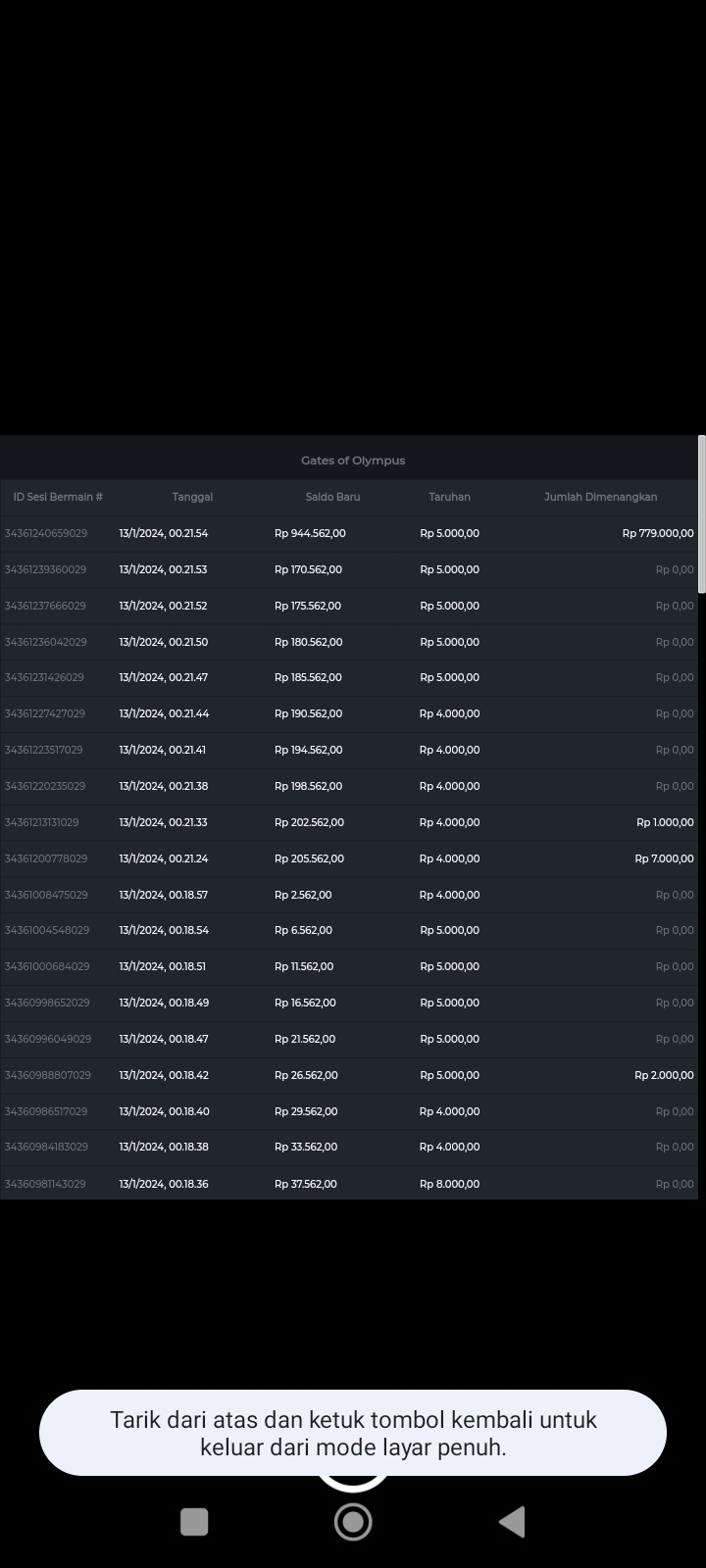This screenshot has height=1568, width=706.
Task: Click the vertical scrollbar beside the table
Action: (701, 515)
